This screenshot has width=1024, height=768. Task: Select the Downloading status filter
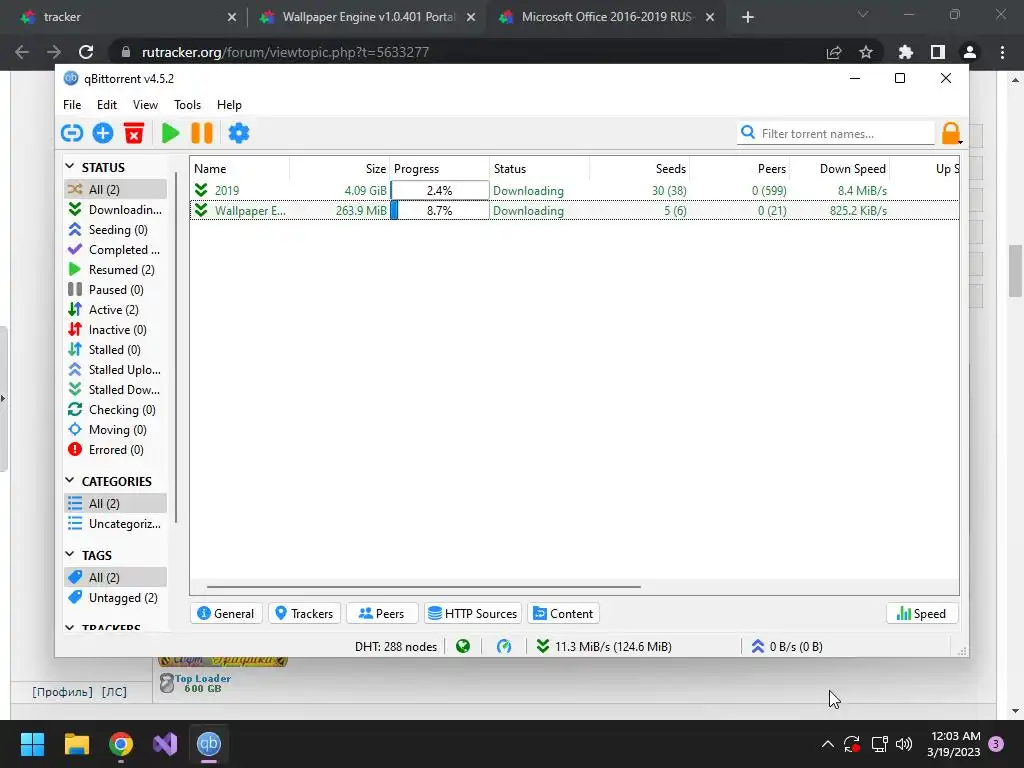(x=116, y=210)
